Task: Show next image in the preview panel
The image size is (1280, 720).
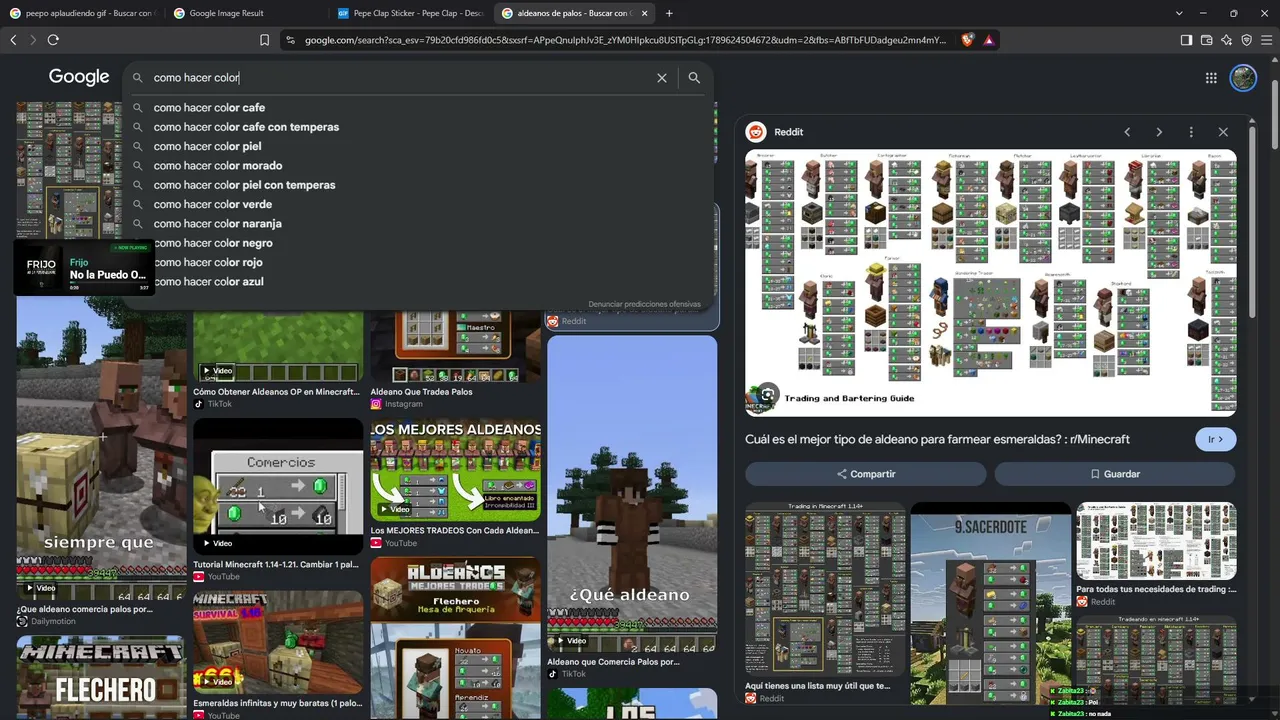Action: (x=1159, y=132)
